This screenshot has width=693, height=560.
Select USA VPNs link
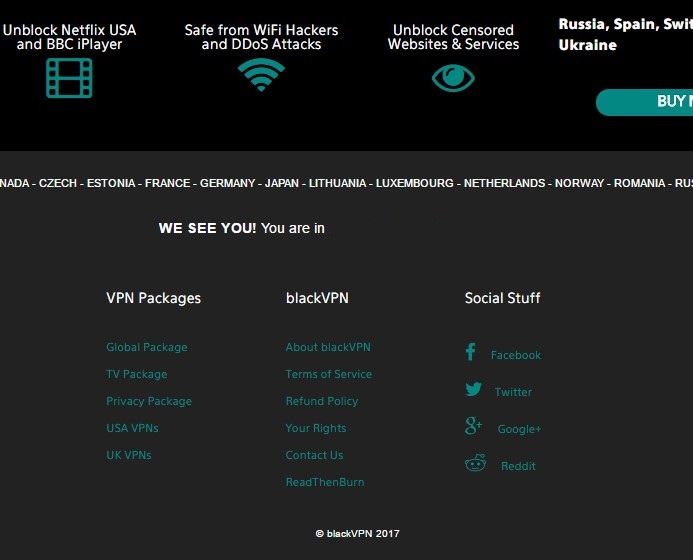(x=132, y=428)
